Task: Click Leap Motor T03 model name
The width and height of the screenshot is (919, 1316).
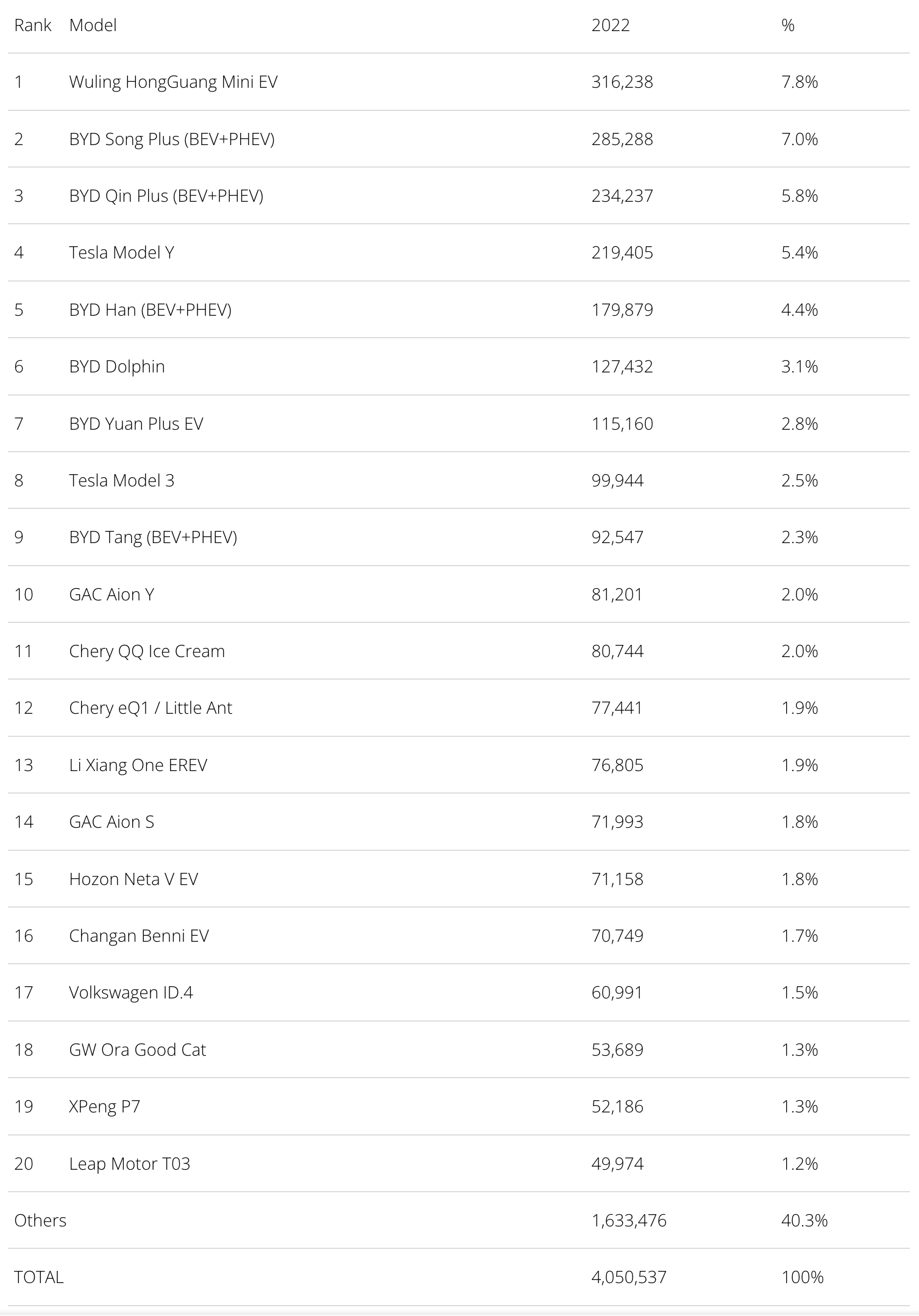Action: click(x=130, y=1164)
